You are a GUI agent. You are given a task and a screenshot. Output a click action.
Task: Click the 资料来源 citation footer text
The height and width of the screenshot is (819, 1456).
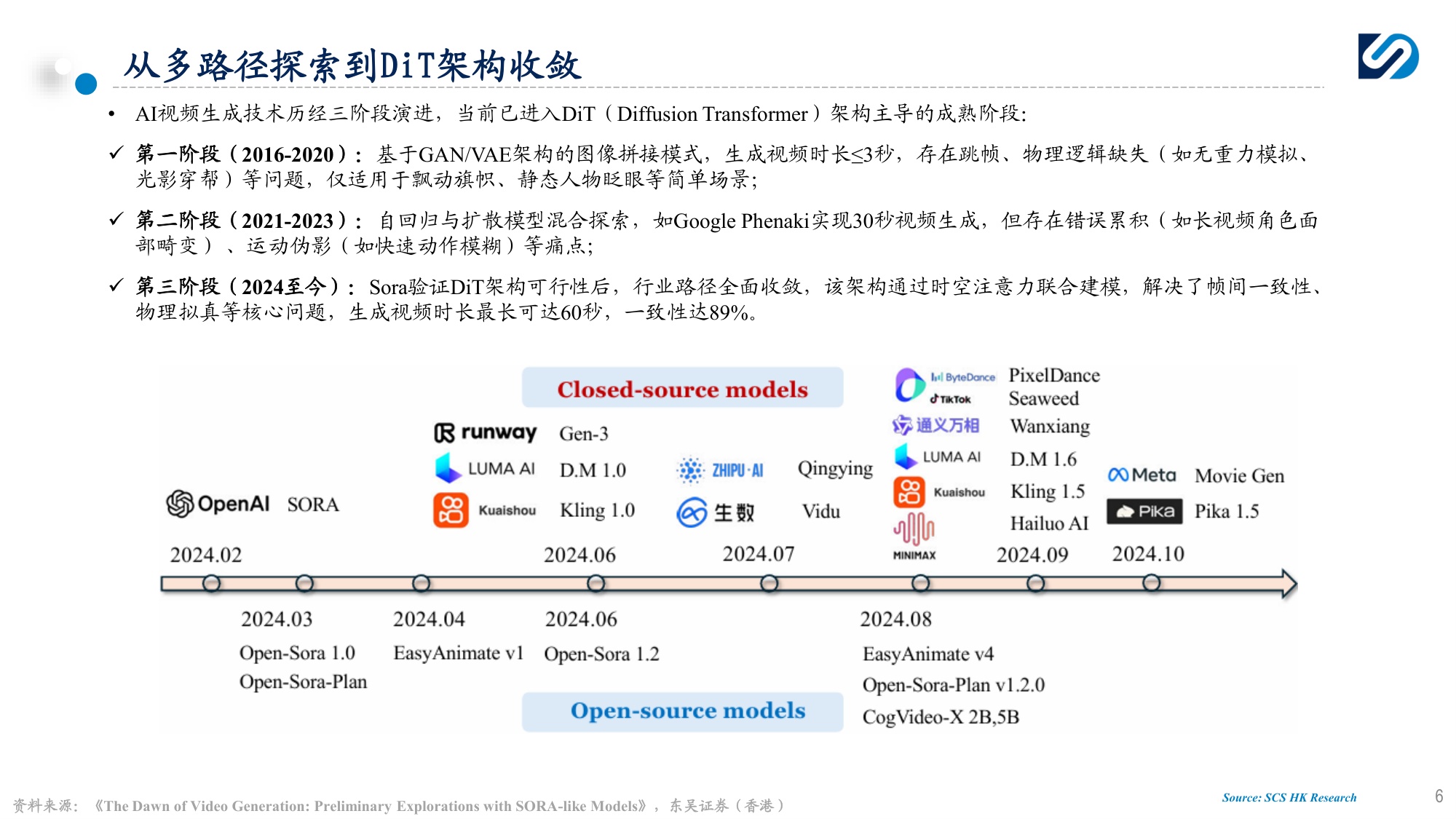[399, 806]
